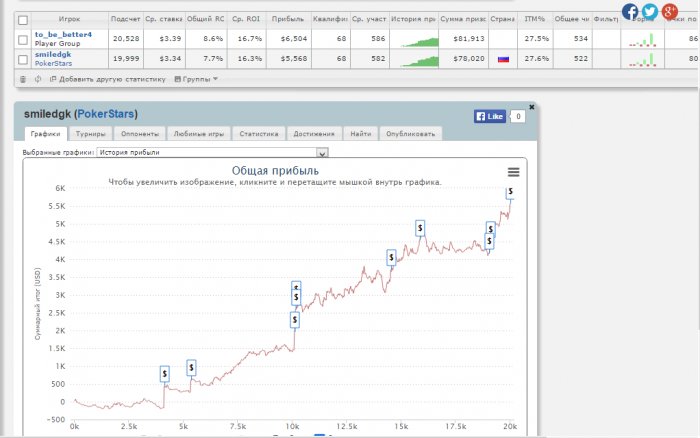Close the smiledgk panel with the X
Image resolution: width=700 pixels, height=438 pixels.
coord(532,107)
